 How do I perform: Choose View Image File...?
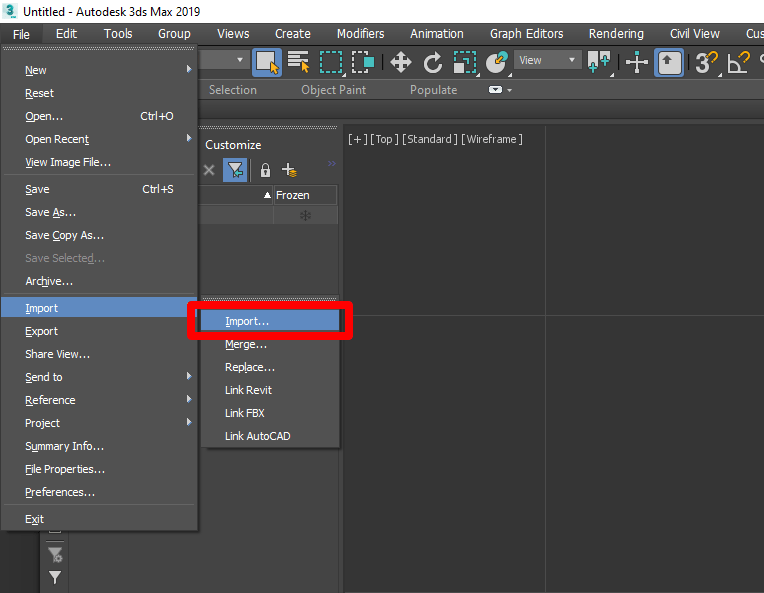(x=99, y=162)
